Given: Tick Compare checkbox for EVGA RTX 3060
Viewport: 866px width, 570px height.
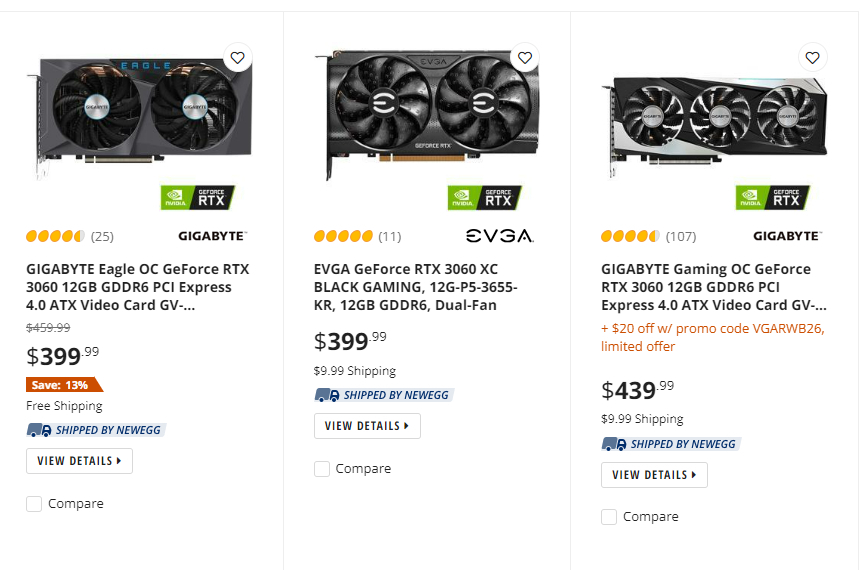Looking at the screenshot, I should pos(322,469).
